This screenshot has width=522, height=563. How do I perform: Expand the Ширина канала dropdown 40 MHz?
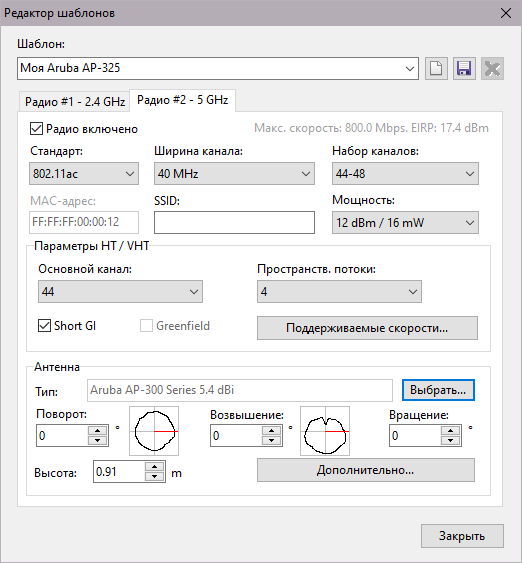[x=234, y=174]
